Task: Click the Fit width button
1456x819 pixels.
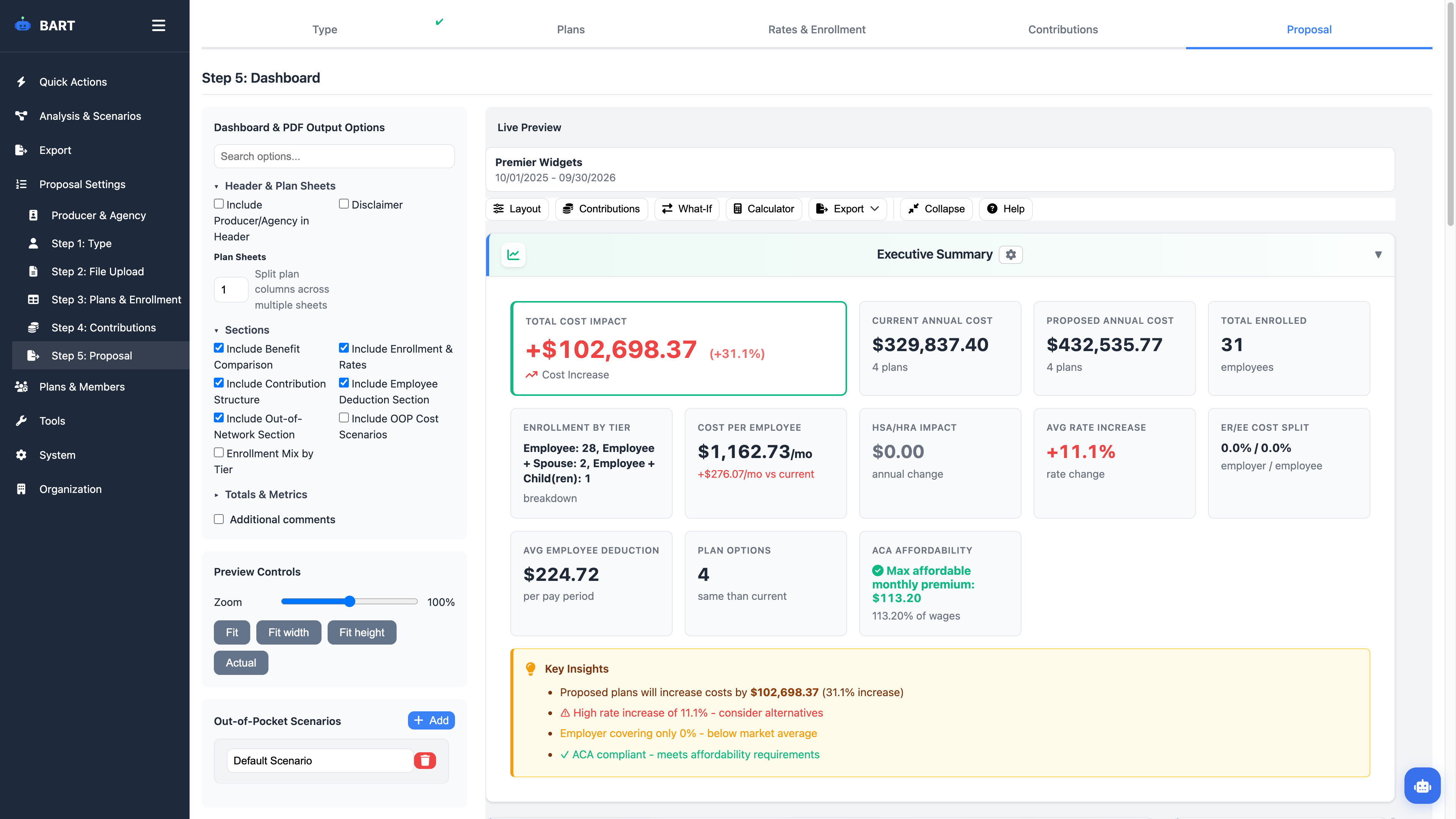Action: 288,632
